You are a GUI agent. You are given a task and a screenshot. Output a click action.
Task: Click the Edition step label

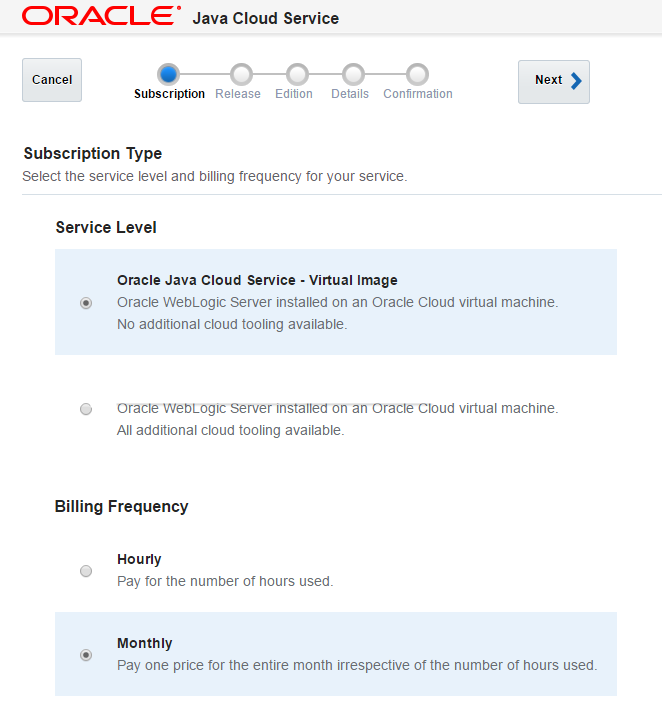coord(294,94)
